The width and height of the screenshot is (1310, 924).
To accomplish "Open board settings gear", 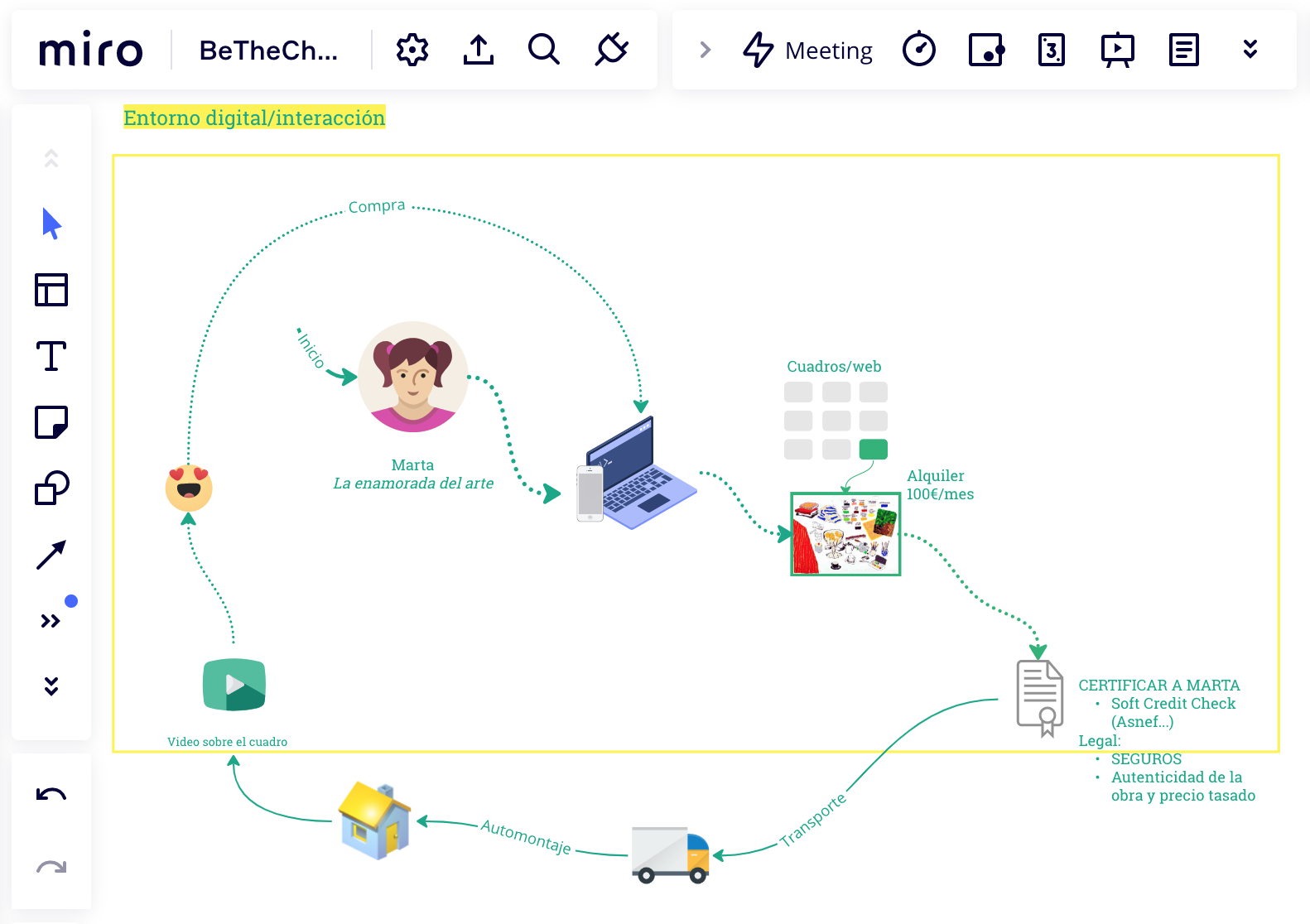I will pyautogui.click(x=412, y=50).
